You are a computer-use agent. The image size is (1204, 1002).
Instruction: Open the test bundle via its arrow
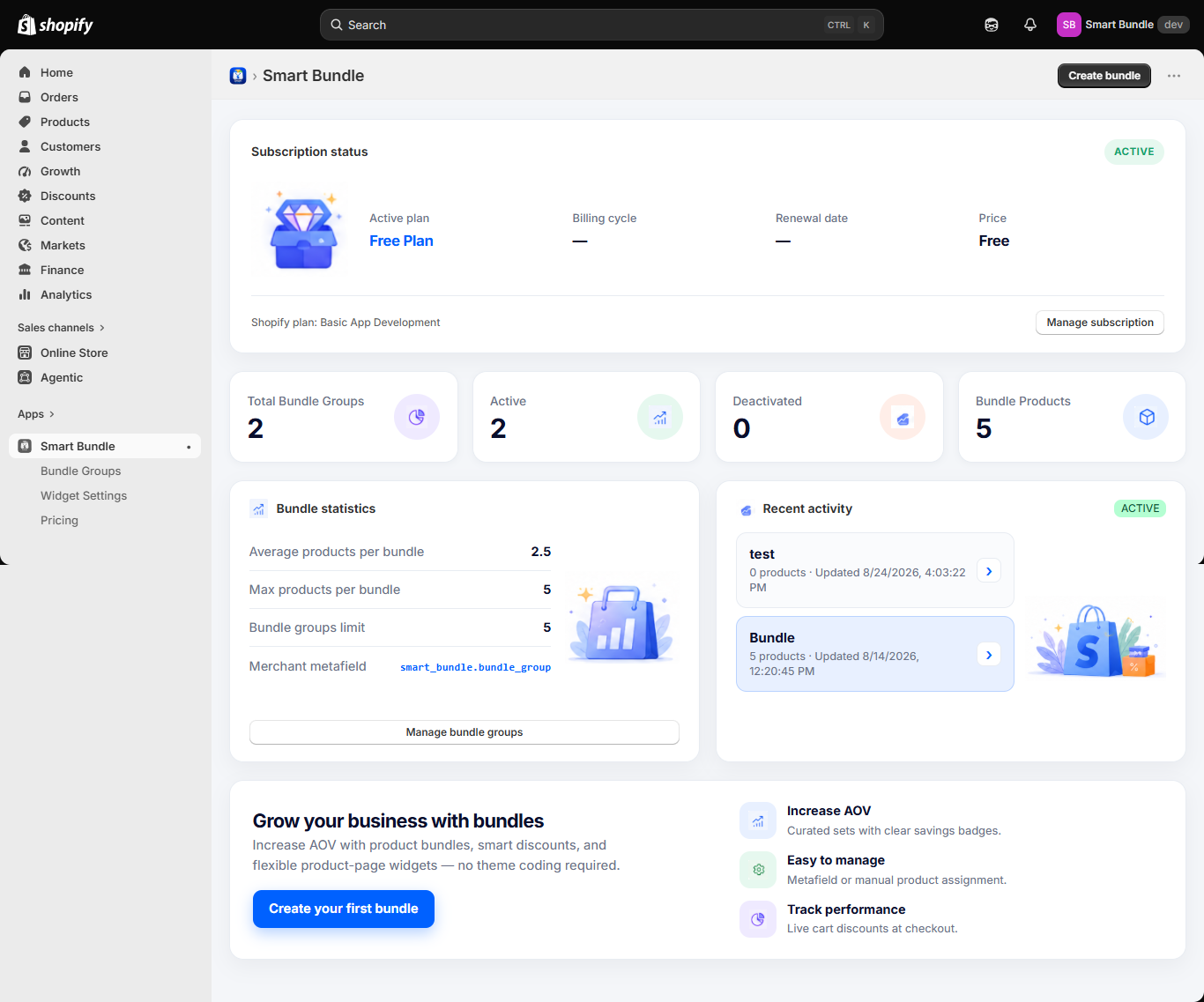pos(989,571)
